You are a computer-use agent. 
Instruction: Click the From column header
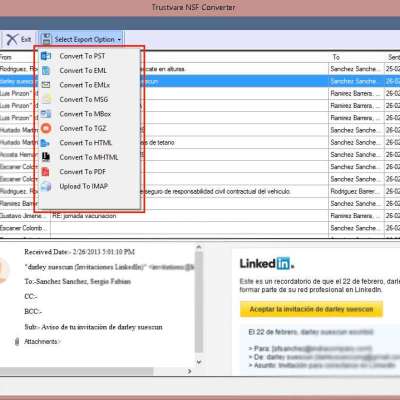pos(6,57)
